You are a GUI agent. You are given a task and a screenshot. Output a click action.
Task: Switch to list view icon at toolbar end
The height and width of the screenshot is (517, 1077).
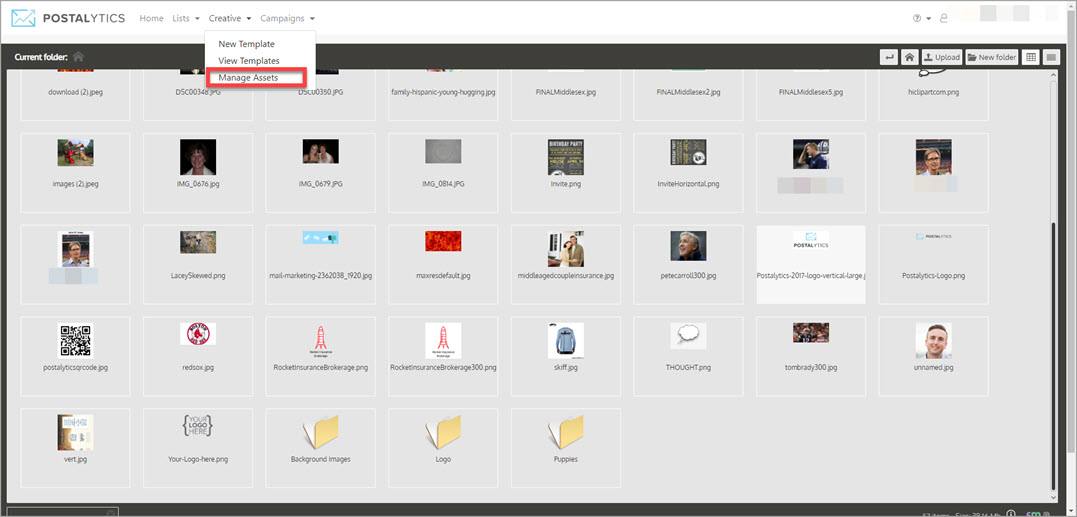point(1052,57)
